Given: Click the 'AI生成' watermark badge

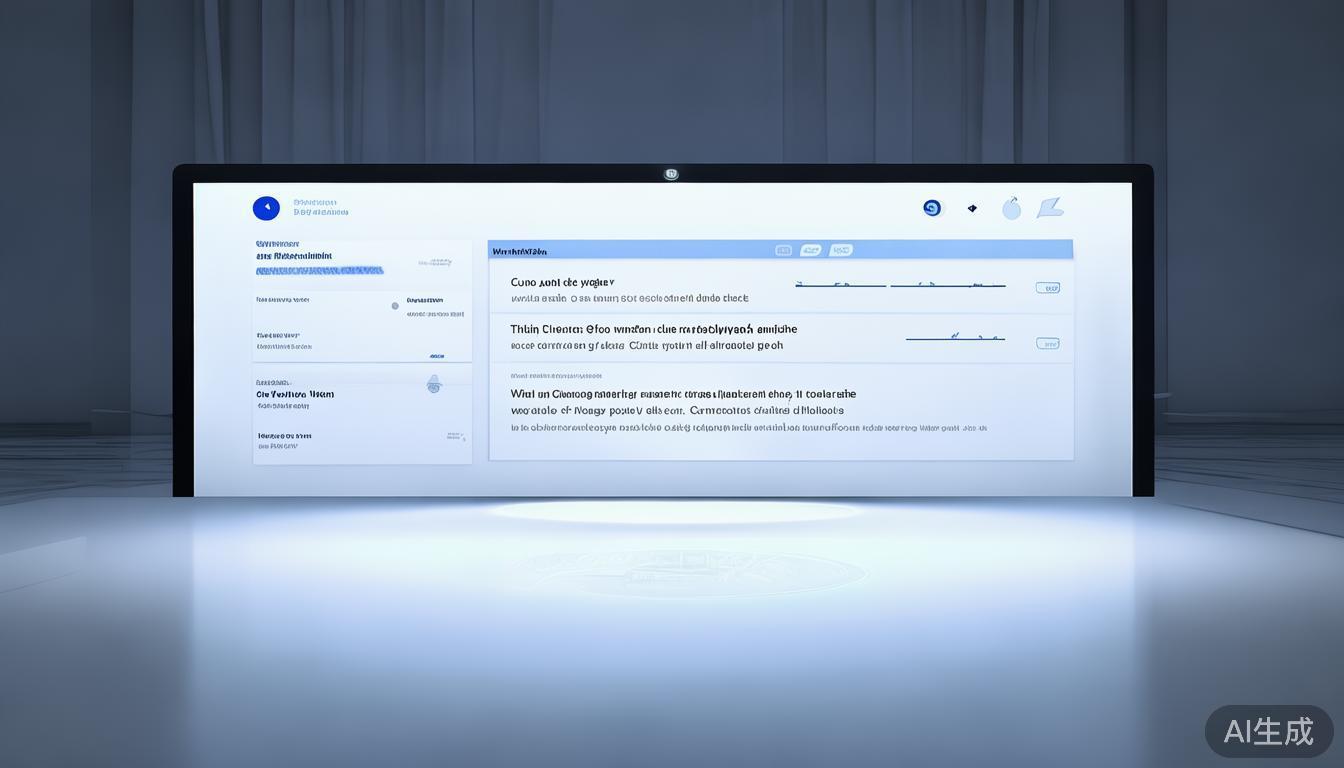Looking at the screenshot, I should pos(1268,731).
